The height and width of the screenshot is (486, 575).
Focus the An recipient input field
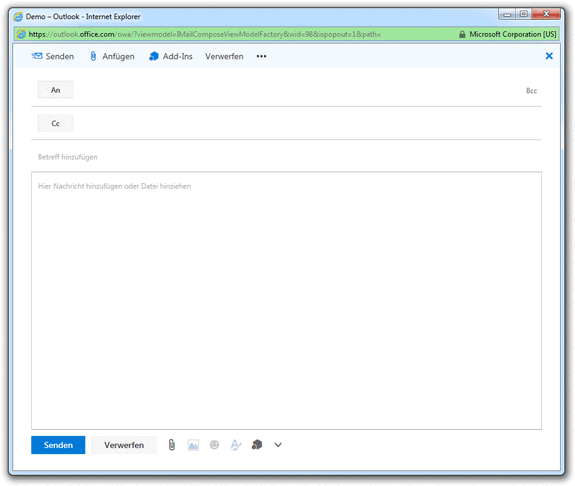[299, 90]
